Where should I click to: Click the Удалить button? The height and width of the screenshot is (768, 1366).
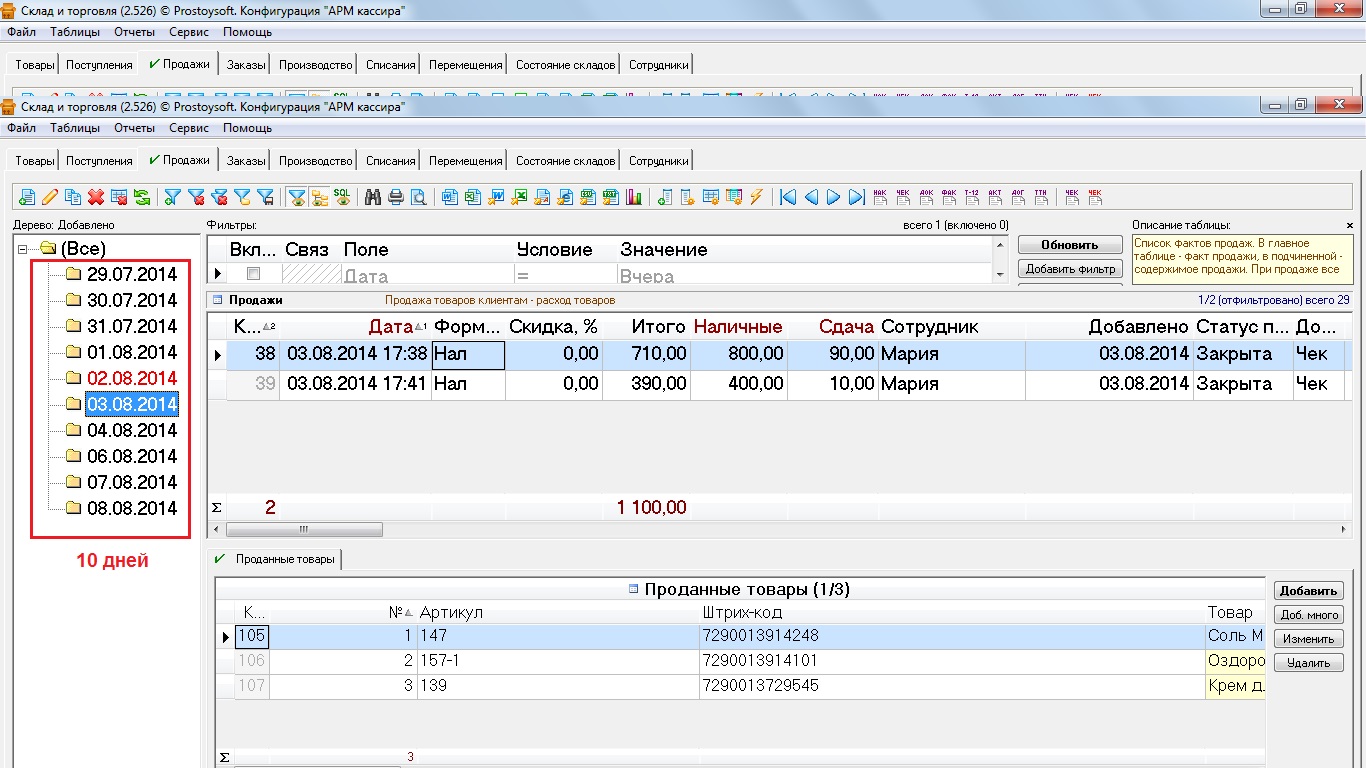[x=1308, y=663]
